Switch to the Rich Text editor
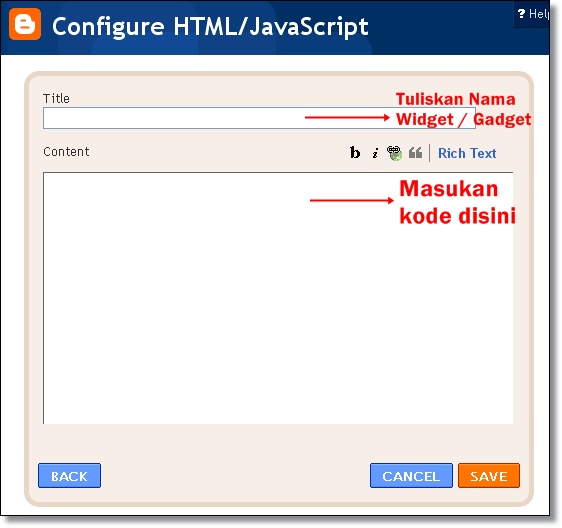 click(x=467, y=153)
